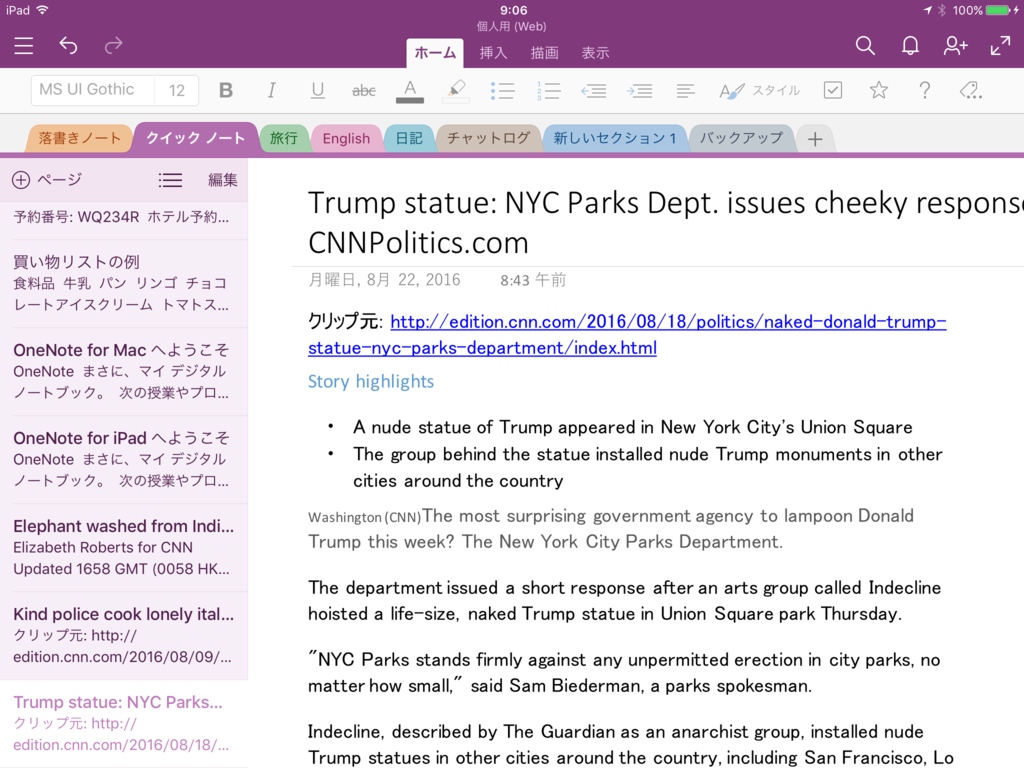Add a new section with plus
The height and width of the screenshot is (768, 1024).
[814, 139]
